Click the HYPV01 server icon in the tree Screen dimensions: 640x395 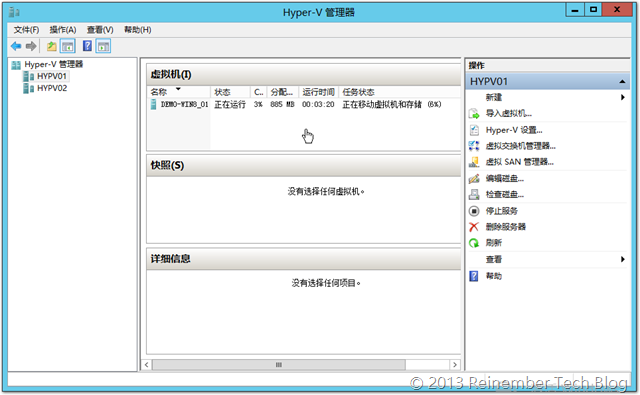tap(29, 76)
